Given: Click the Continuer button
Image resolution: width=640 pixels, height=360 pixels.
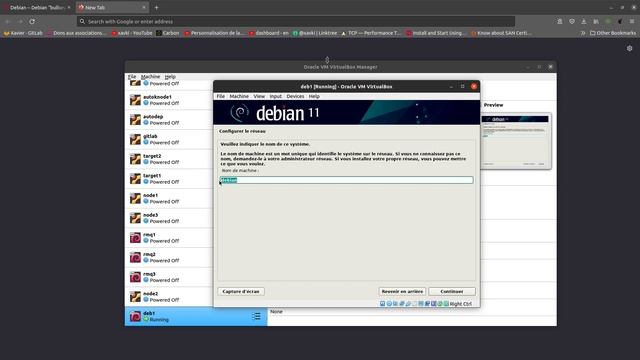Looking at the screenshot, I should click(x=452, y=291).
